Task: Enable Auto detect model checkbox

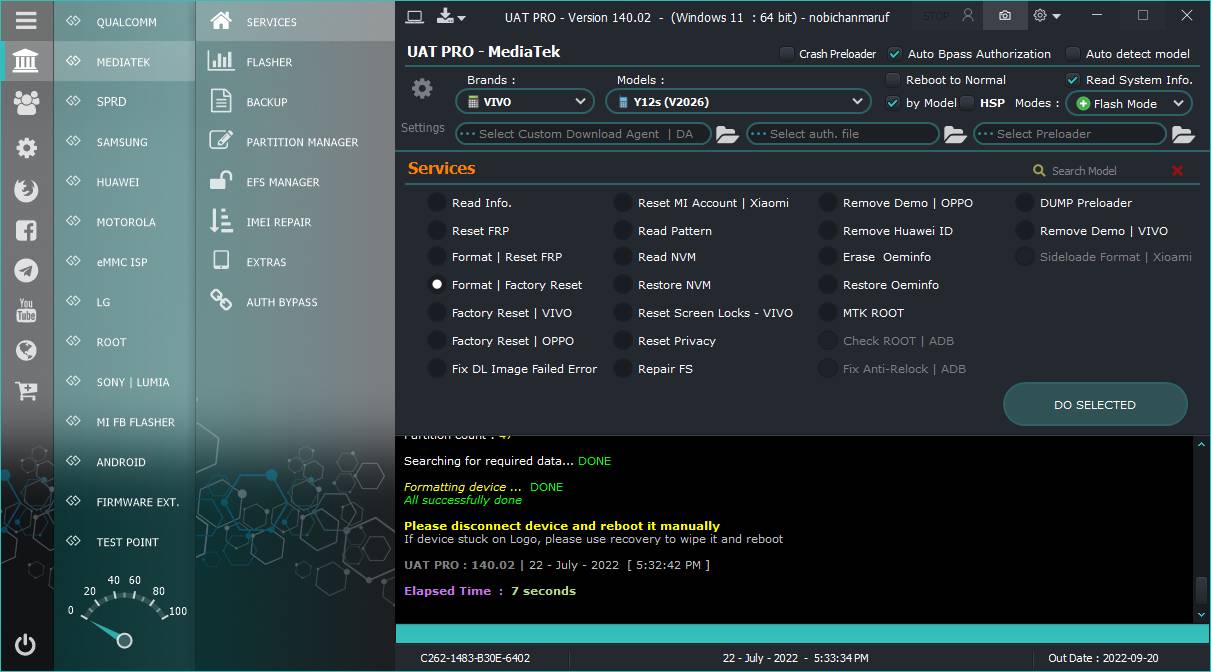Action: click(1073, 54)
